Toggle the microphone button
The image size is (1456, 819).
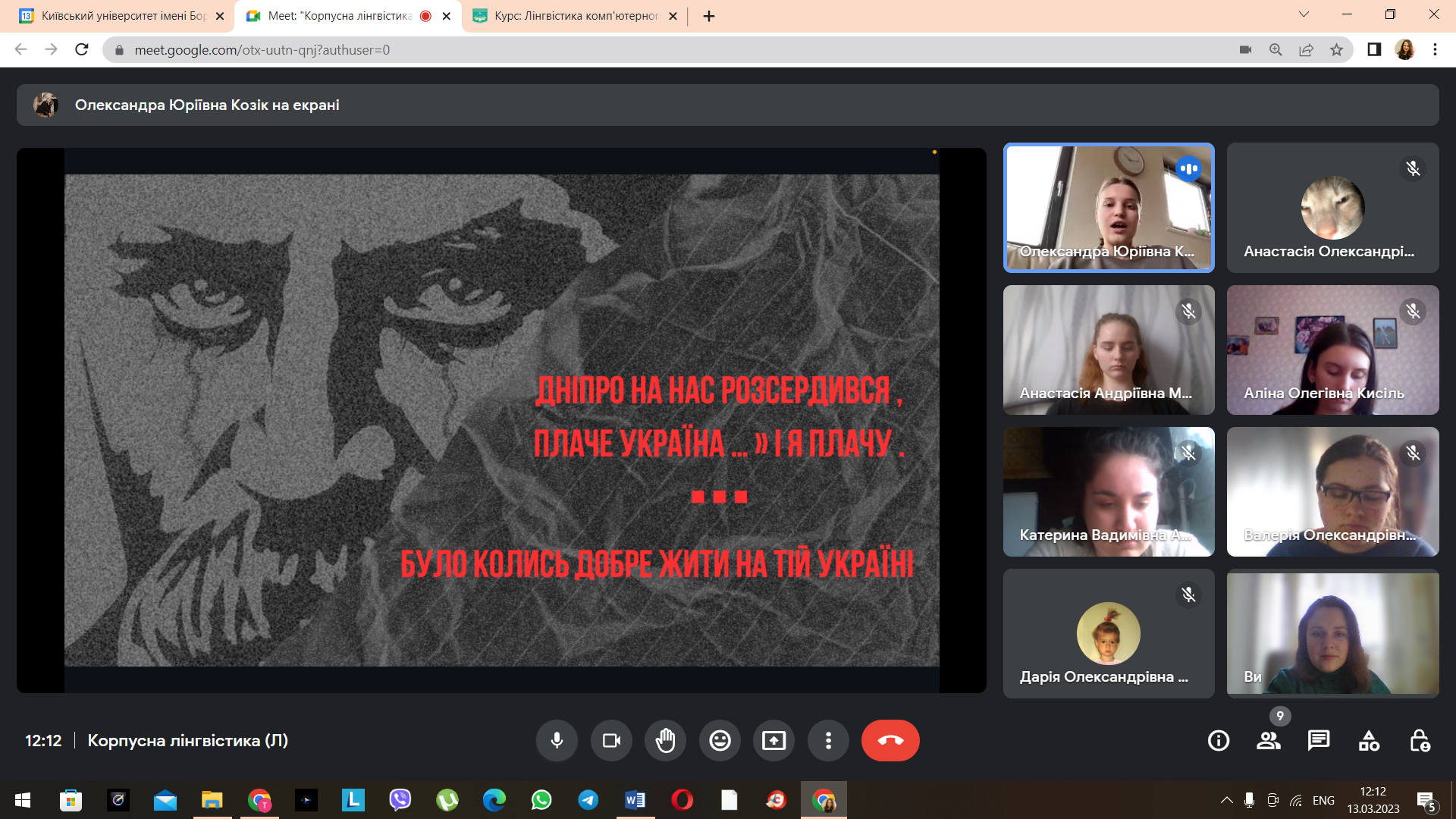pyautogui.click(x=557, y=740)
